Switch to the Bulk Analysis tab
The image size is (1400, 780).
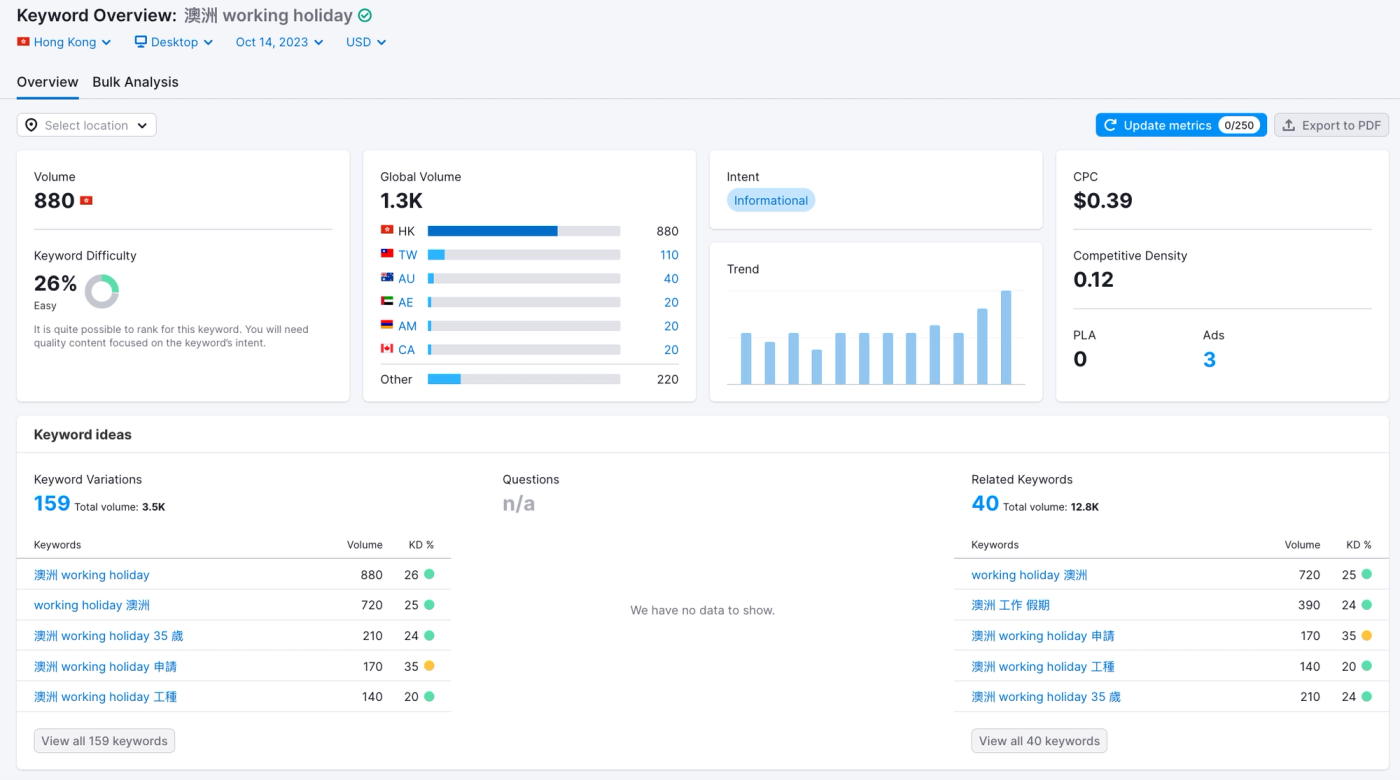click(x=135, y=82)
